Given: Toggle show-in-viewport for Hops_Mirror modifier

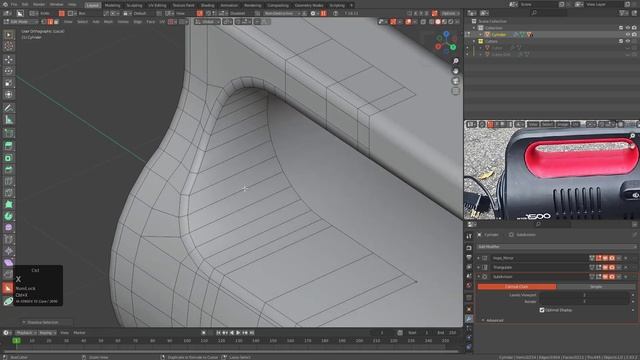Looking at the screenshot, I should pyautogui.click(x=605, y=258).
